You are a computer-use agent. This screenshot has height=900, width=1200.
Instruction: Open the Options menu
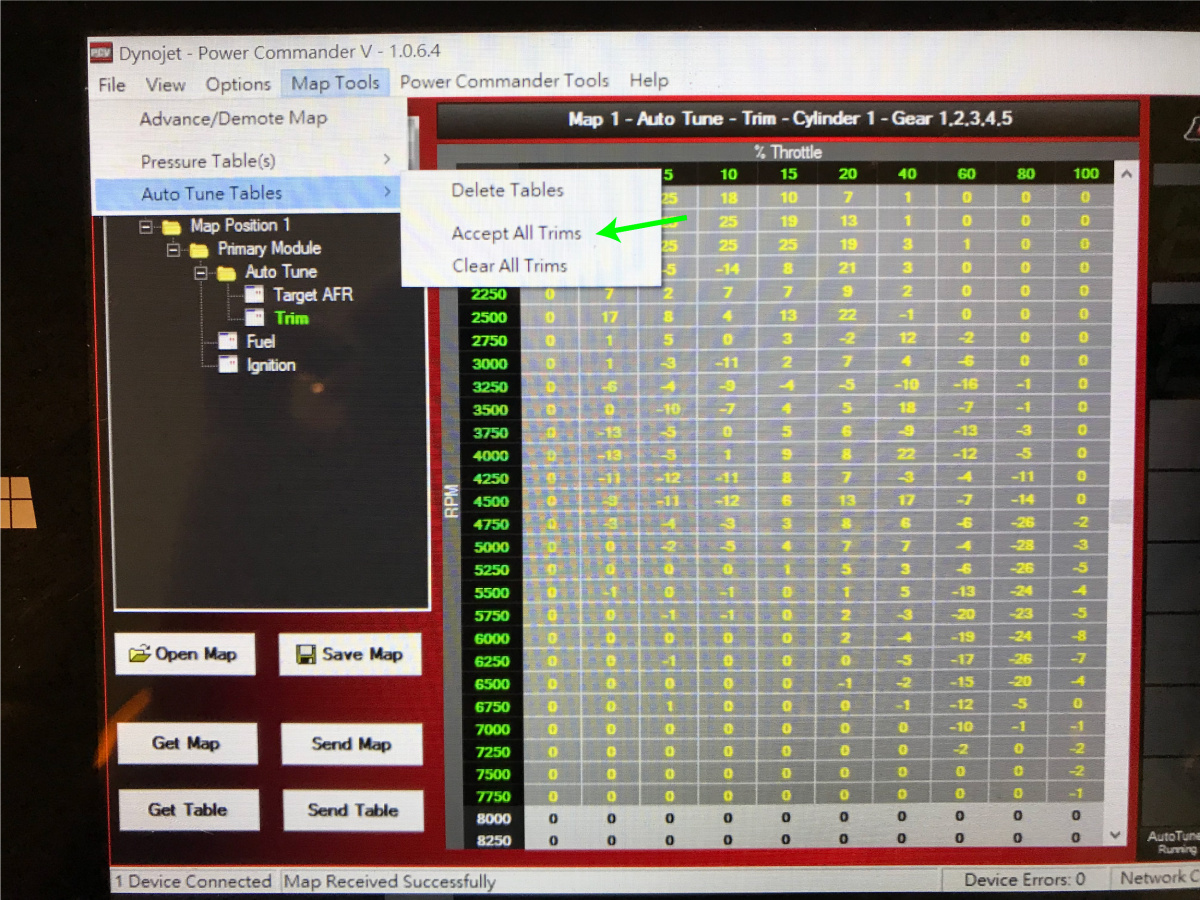click(x=238, y=84)
